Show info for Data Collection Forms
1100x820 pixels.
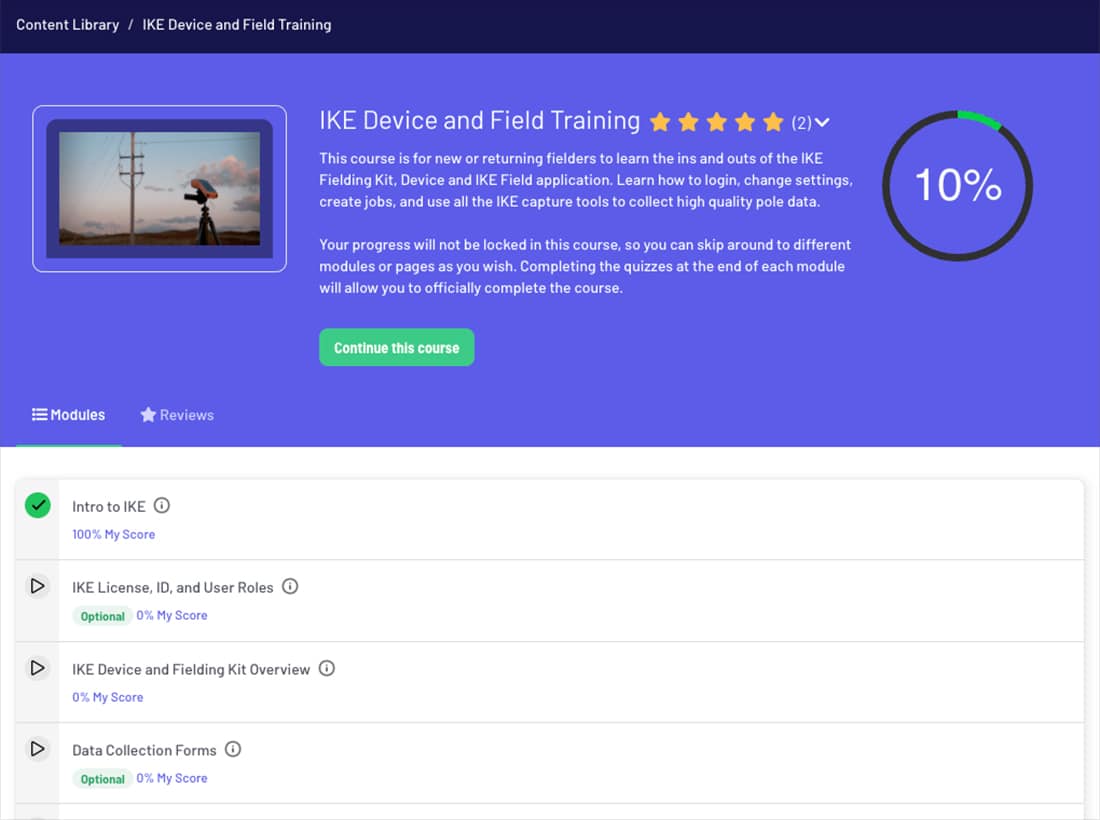coord(233,749)
